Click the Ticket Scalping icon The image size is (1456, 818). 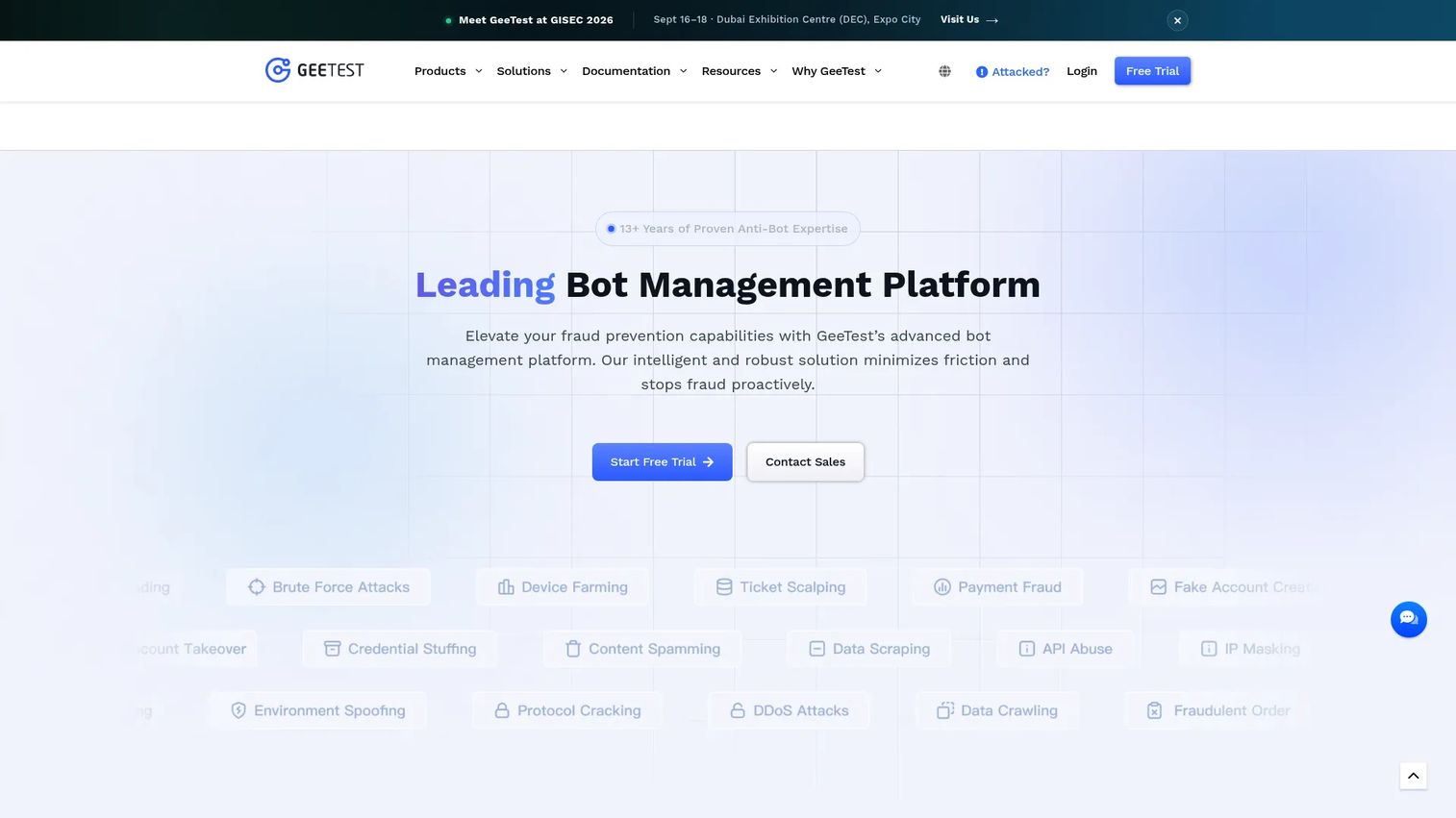click(x=724, y=587)
